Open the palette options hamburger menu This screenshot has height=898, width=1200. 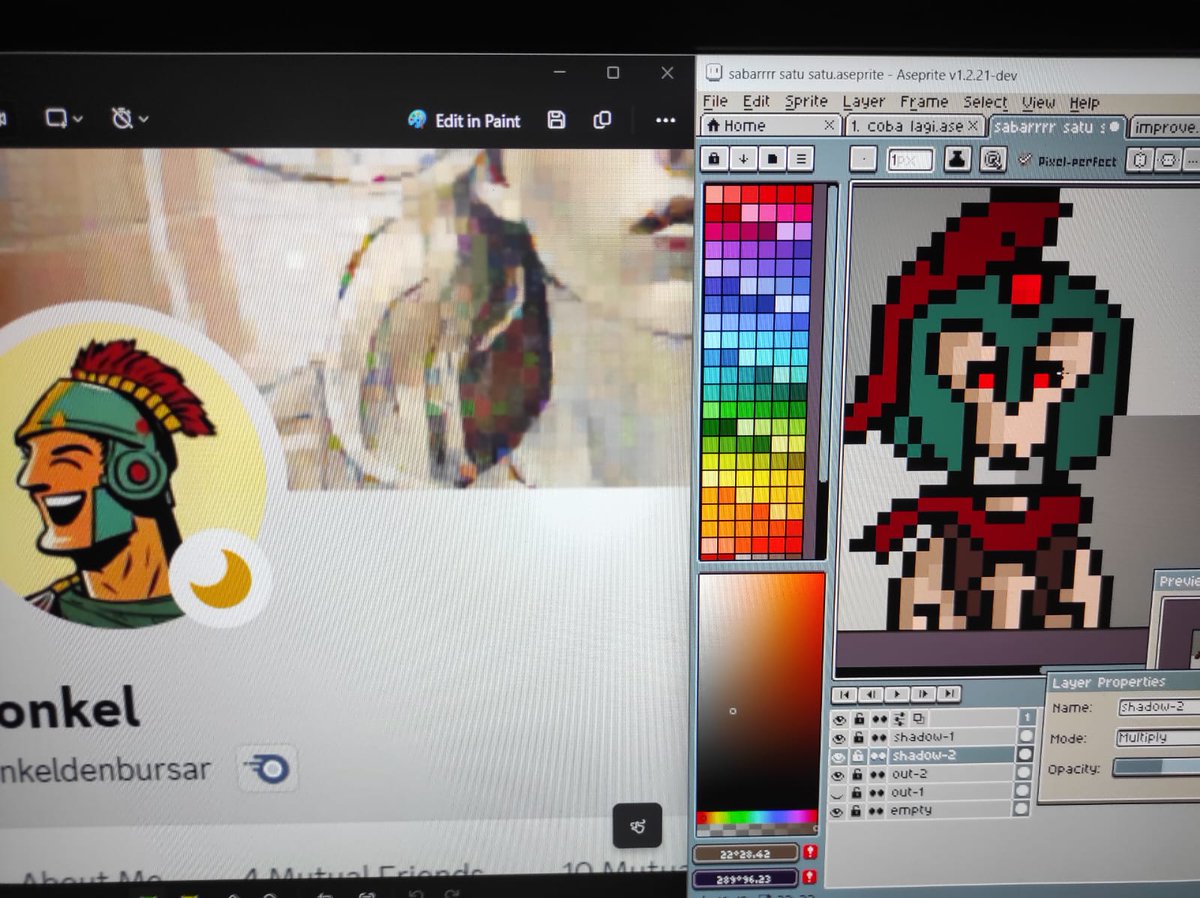click(801, 158)
